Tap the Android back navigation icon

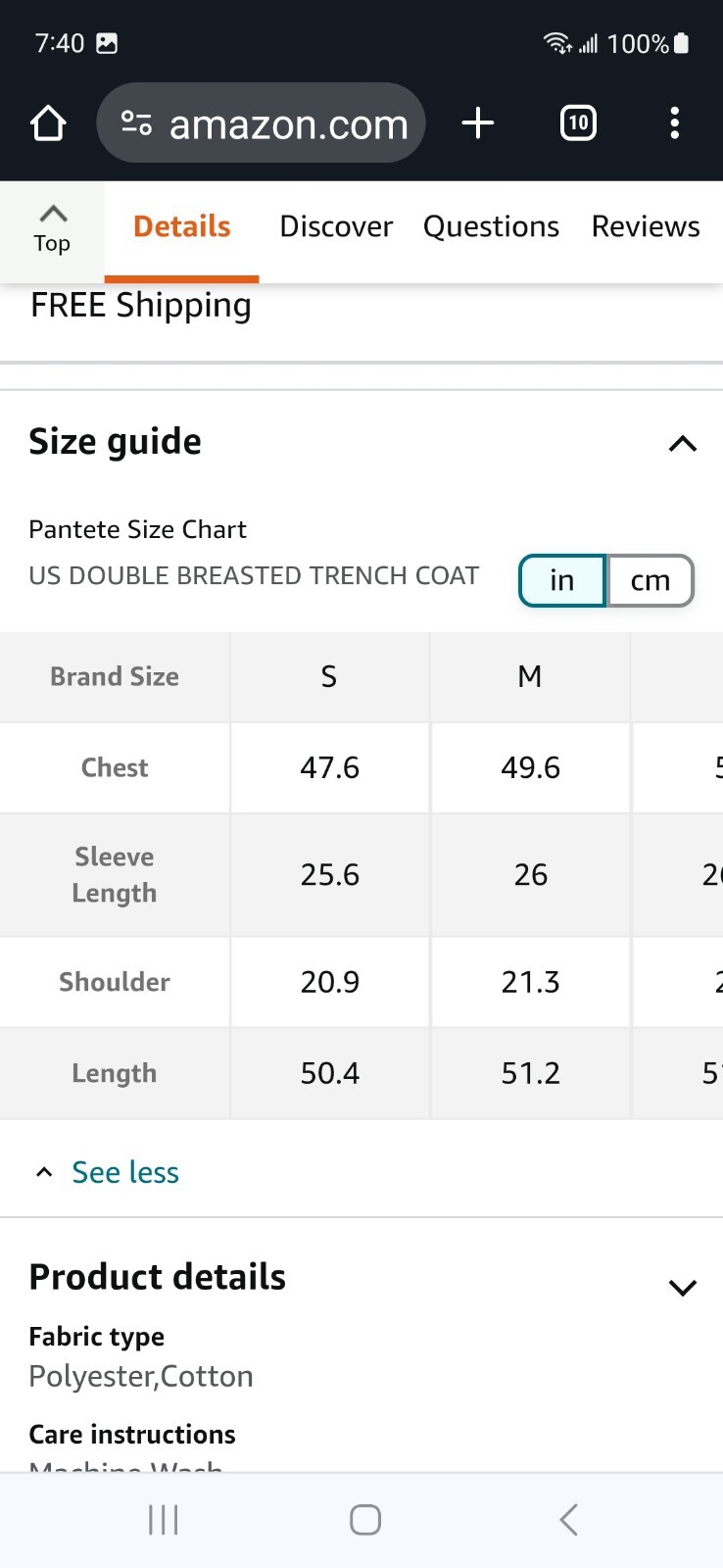point(568,1520)
